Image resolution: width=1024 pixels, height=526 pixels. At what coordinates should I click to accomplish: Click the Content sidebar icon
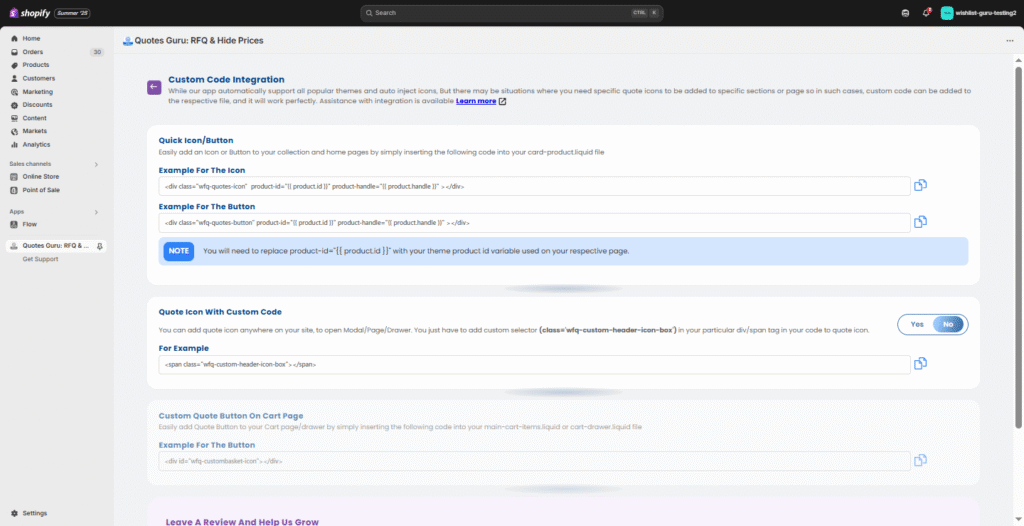pos(14,118)
